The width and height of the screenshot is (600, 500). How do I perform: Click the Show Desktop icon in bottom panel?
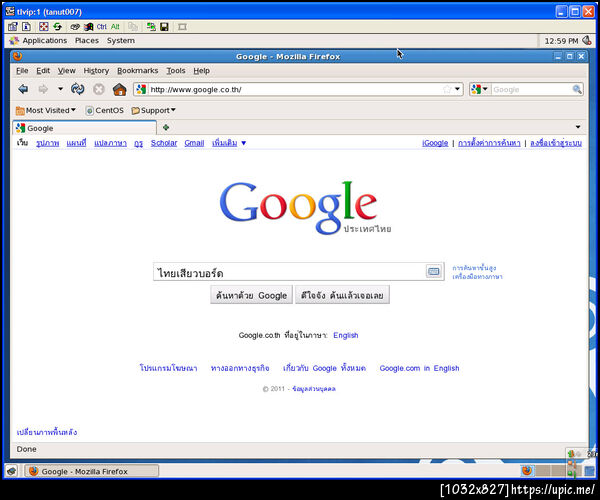pyautogui.click(x=12, y=471)
